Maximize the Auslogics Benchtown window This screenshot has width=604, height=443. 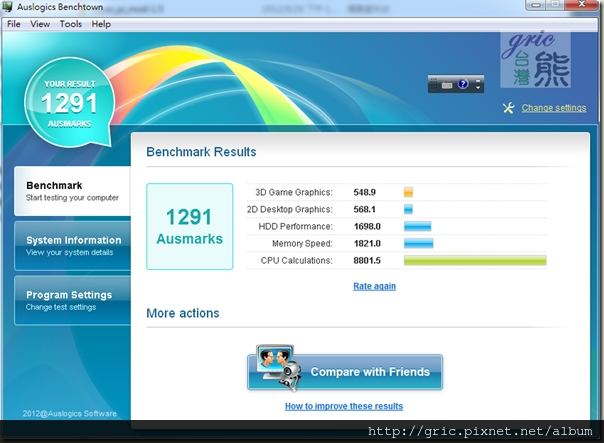[x=555, y=5]
